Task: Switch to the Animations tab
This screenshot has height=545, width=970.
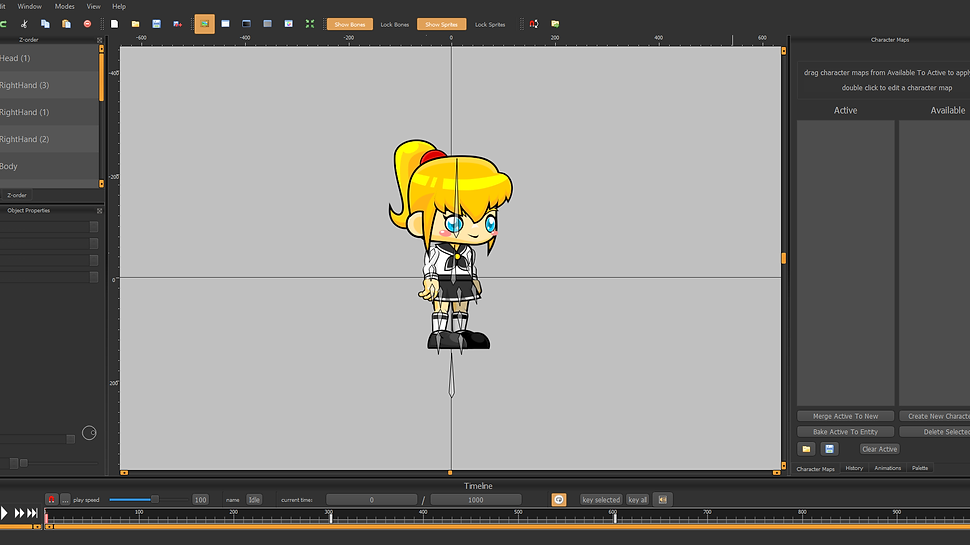Action: (888, 468)
